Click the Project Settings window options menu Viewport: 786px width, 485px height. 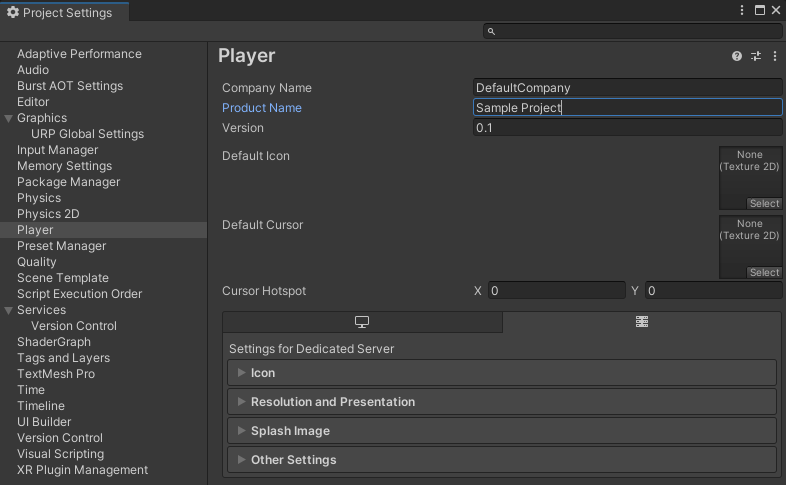pos(742,10)
